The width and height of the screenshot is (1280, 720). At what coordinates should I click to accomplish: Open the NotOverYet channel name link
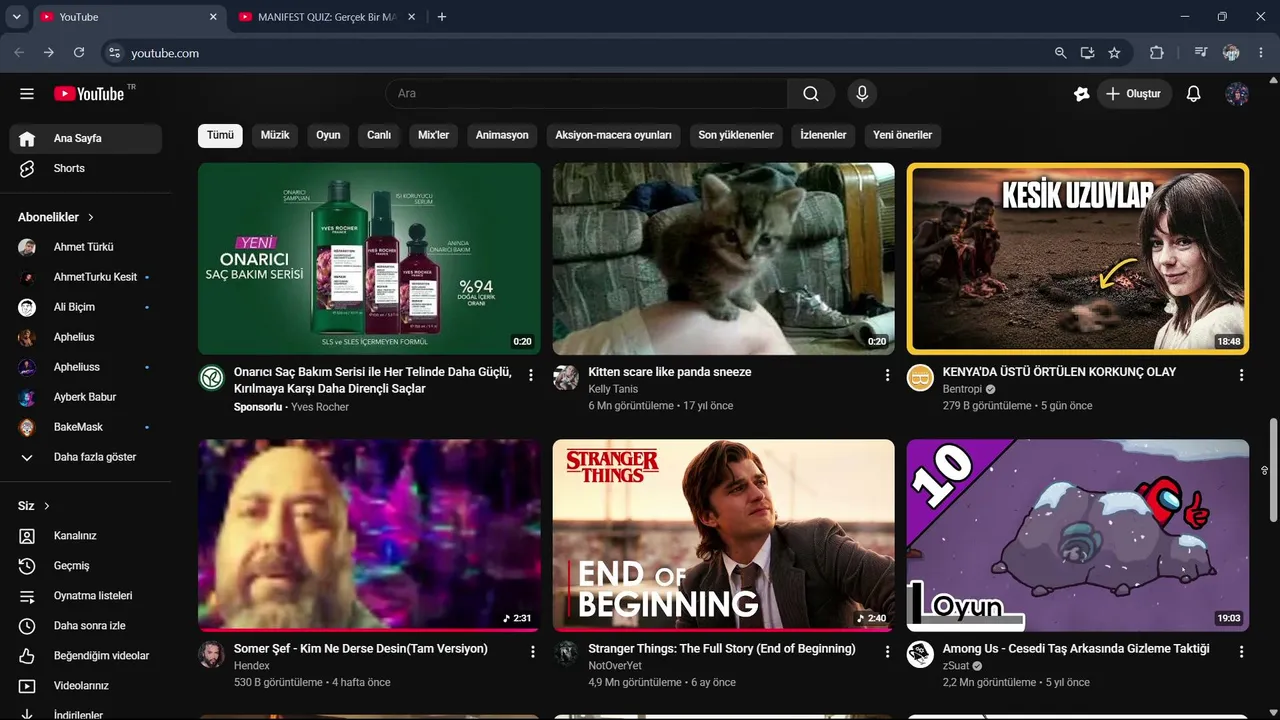615,666
